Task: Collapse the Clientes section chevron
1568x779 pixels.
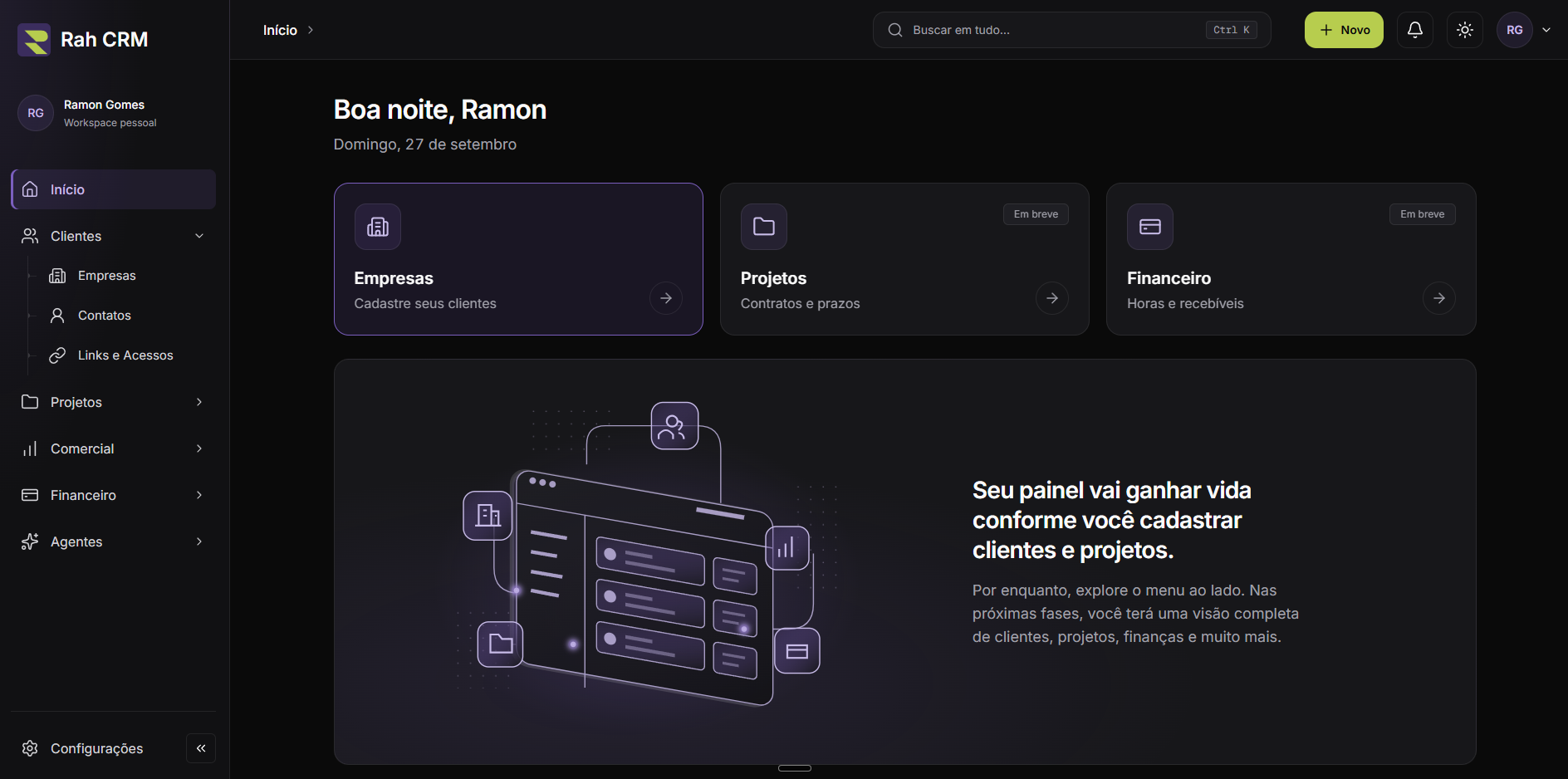Action: click(x=199, y=236)
